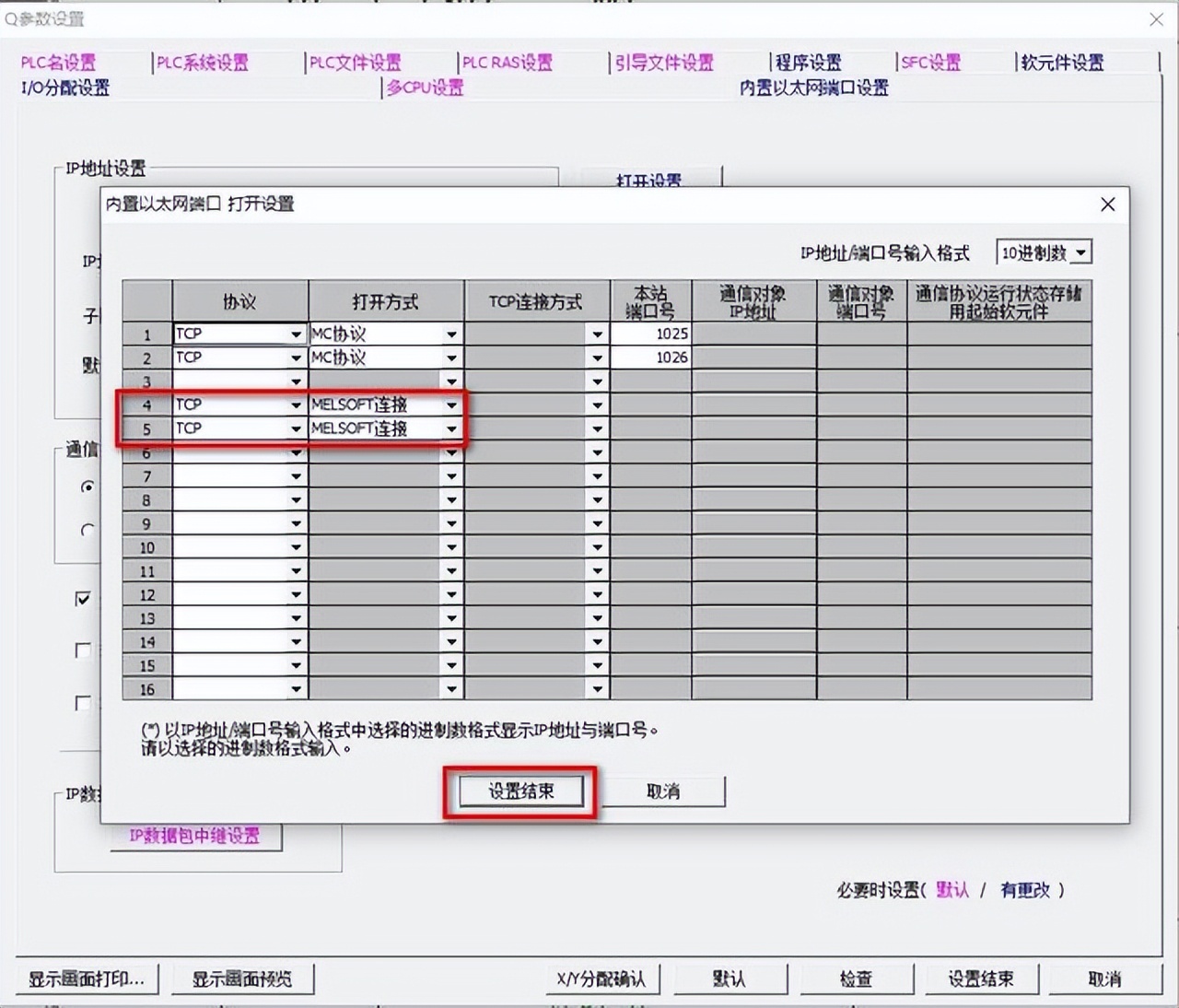The image size is (1179, 1008).
Task: Open the IP地址/端口号输入格式 dropdown showing 10进制数
Action: click(1080, 252)
